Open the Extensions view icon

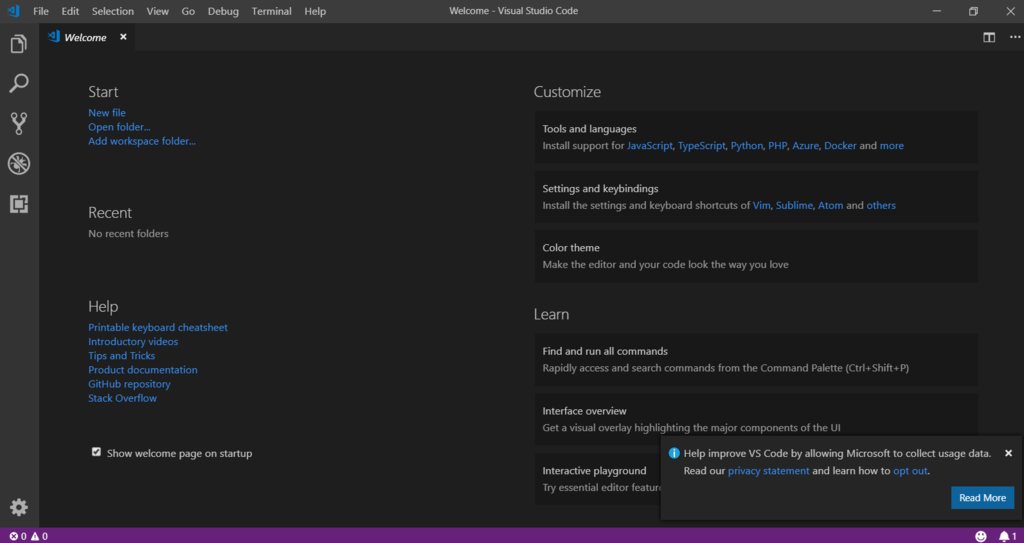[x=19, y=205]
